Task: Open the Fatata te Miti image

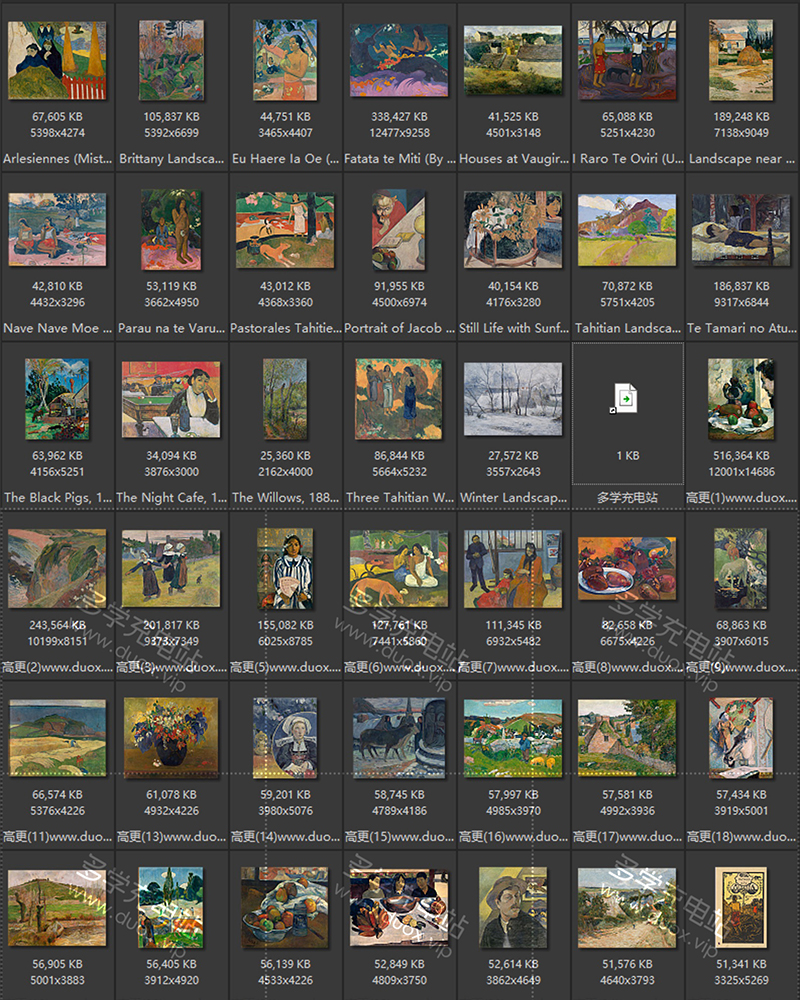Action: coord(399,58)
